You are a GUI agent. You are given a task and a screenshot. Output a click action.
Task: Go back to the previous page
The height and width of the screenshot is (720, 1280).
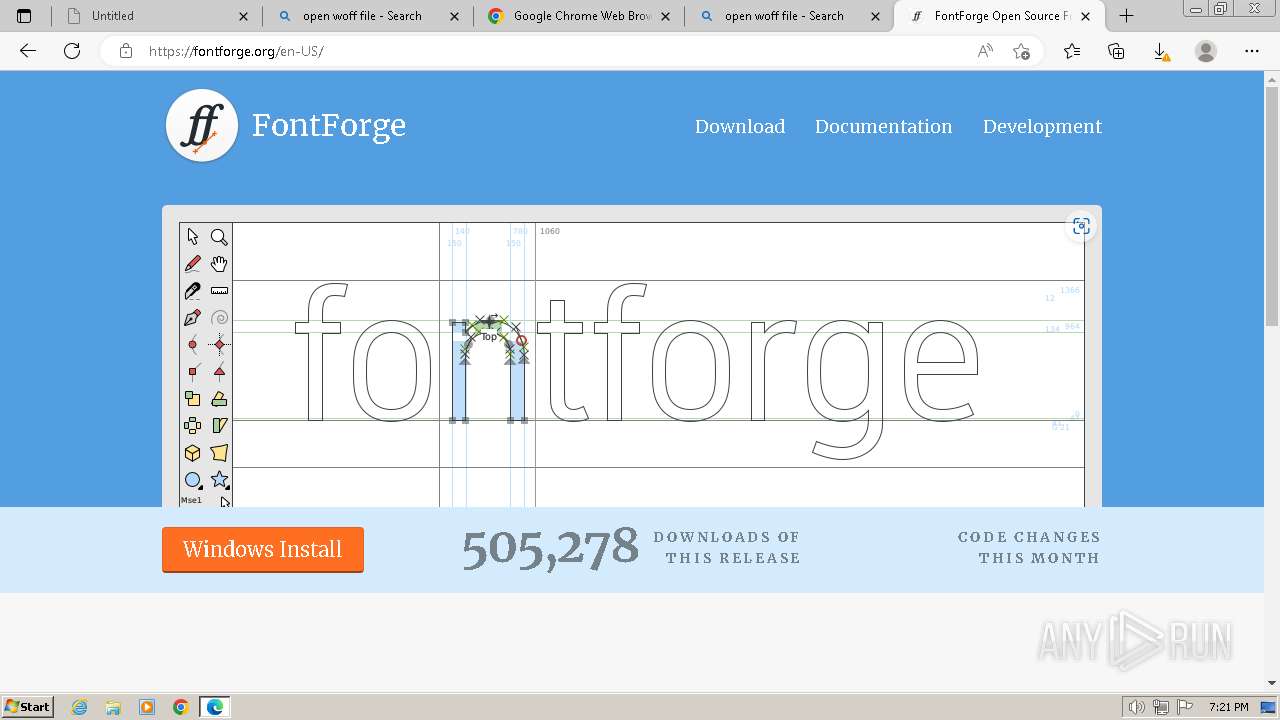coord(28,51)
